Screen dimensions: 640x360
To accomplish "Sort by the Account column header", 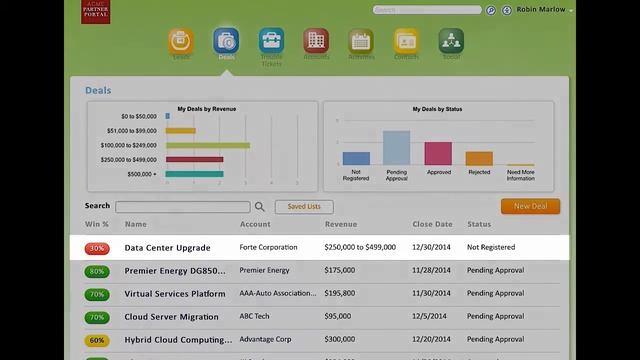I will pyautogui.click(x=255, y=224).
